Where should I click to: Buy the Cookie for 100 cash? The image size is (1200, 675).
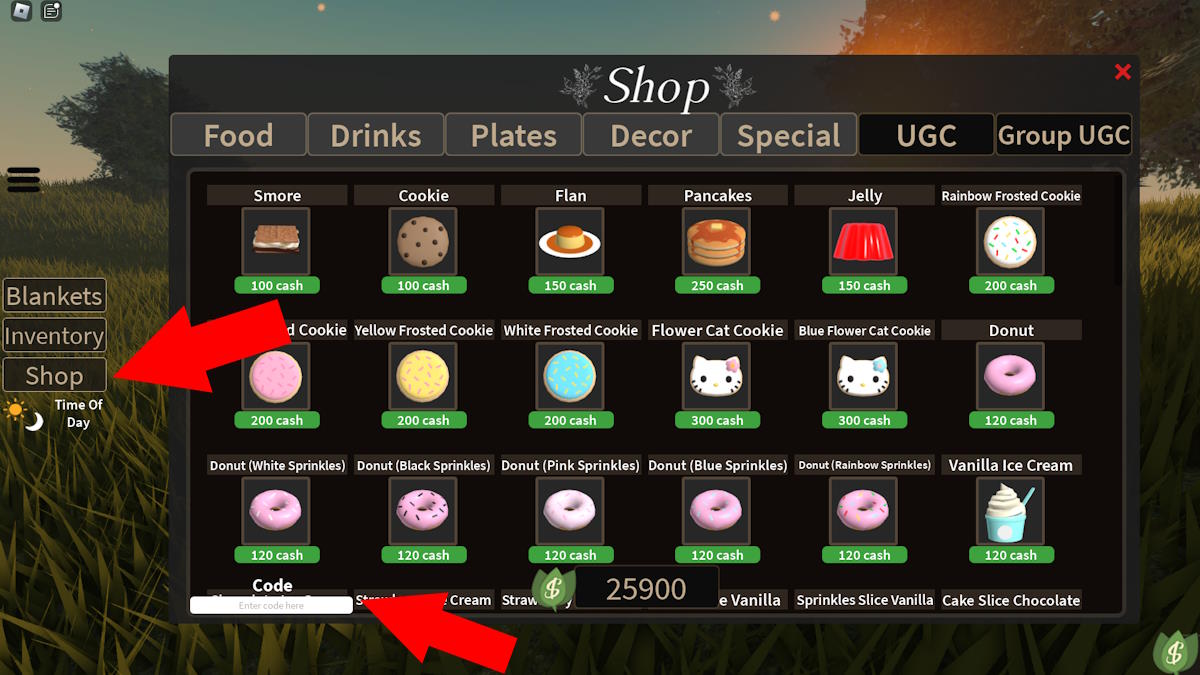click(x=423, y=285)
